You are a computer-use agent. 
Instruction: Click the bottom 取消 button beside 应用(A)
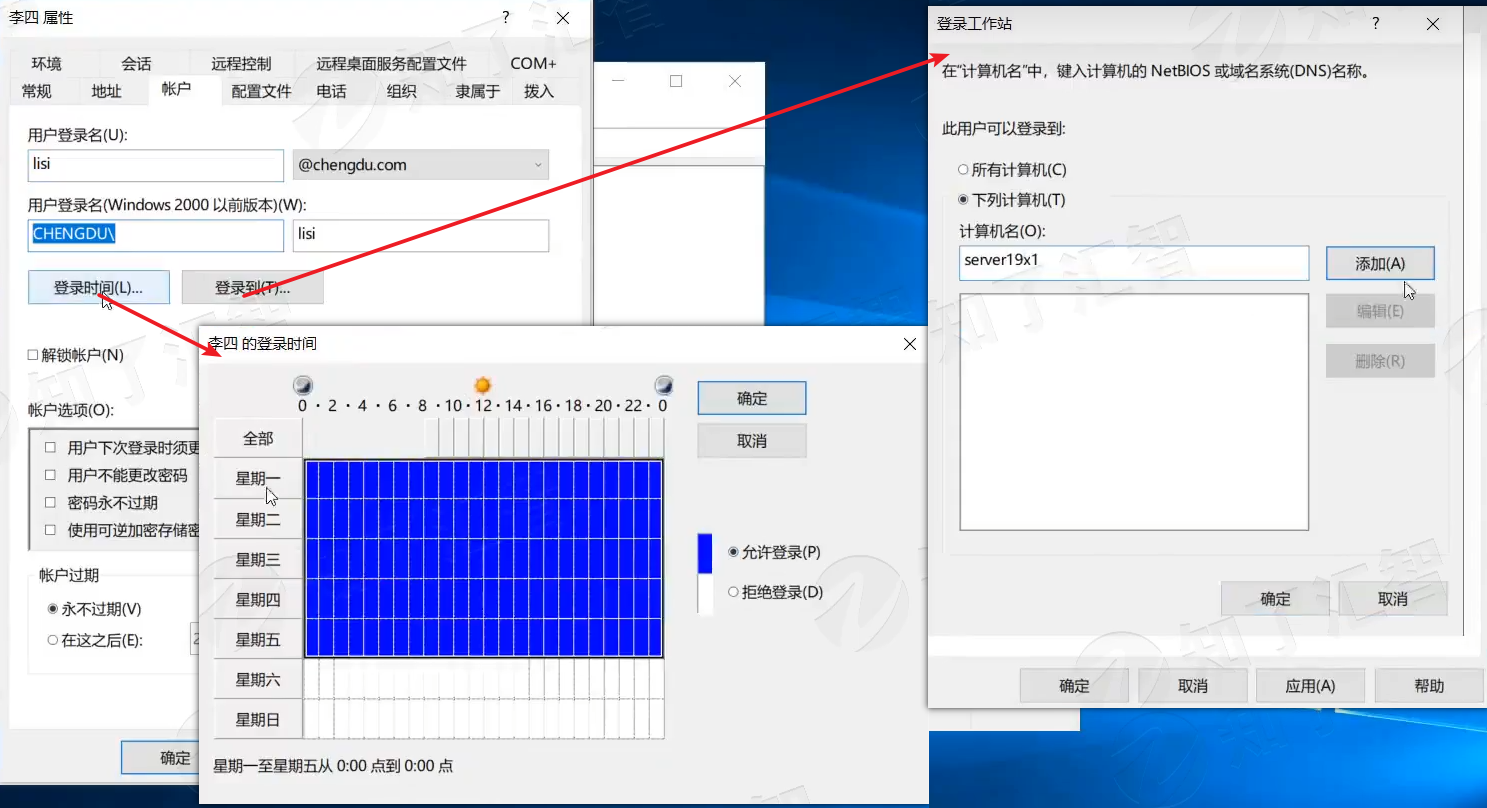pos(1193,686)
